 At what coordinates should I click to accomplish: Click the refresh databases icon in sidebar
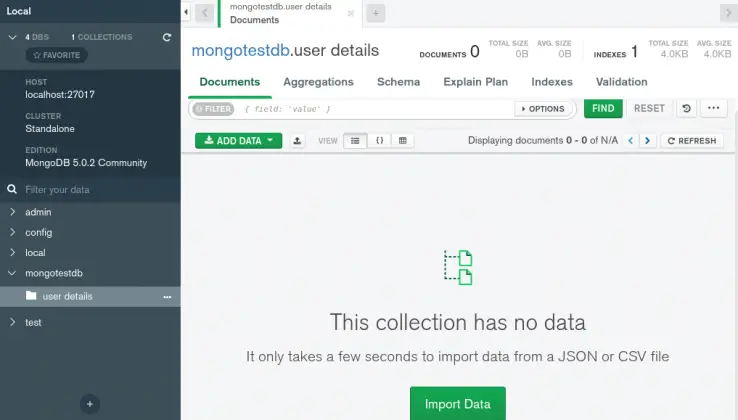(167, 37)
